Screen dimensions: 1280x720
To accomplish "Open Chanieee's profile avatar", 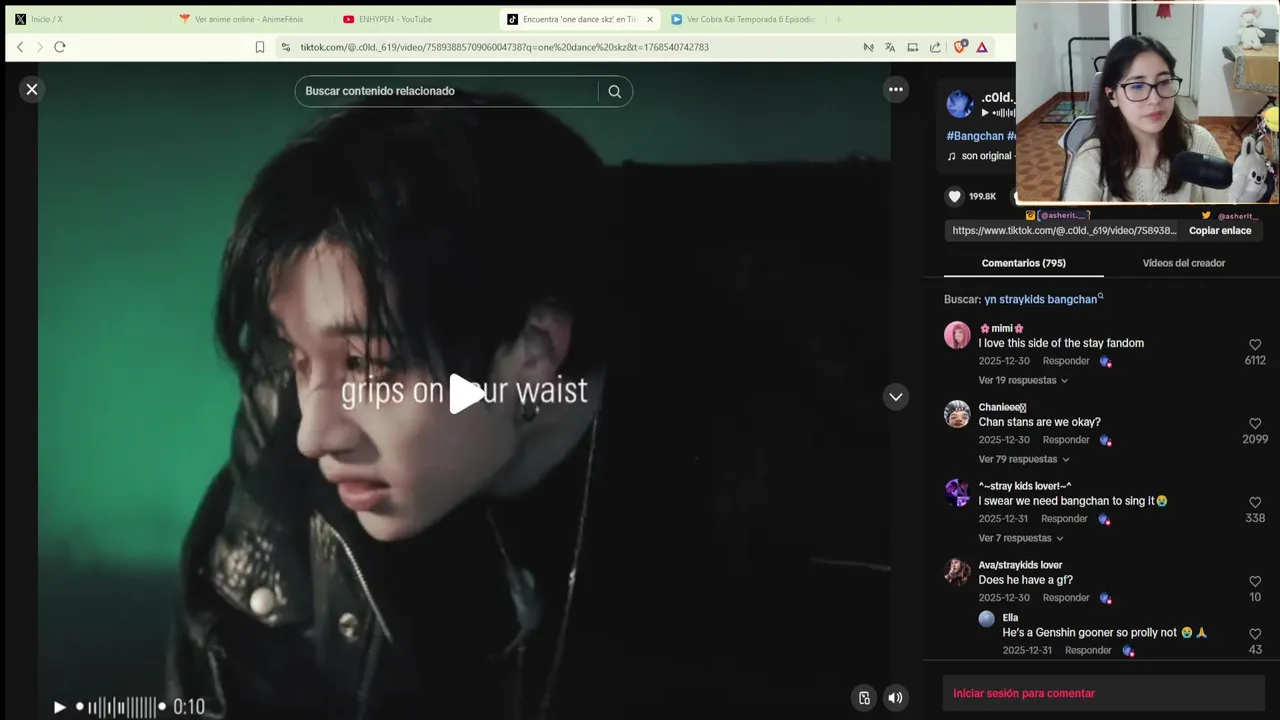I will coord(957,414).
